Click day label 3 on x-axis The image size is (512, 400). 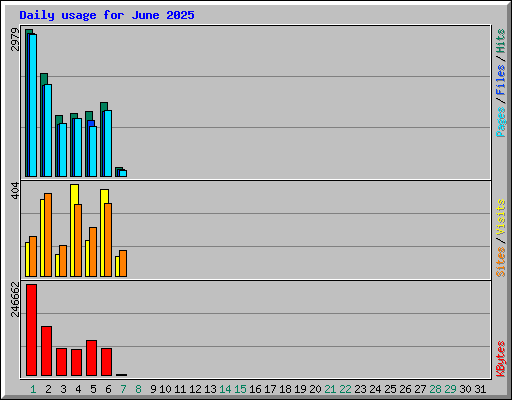click(63, 389)
